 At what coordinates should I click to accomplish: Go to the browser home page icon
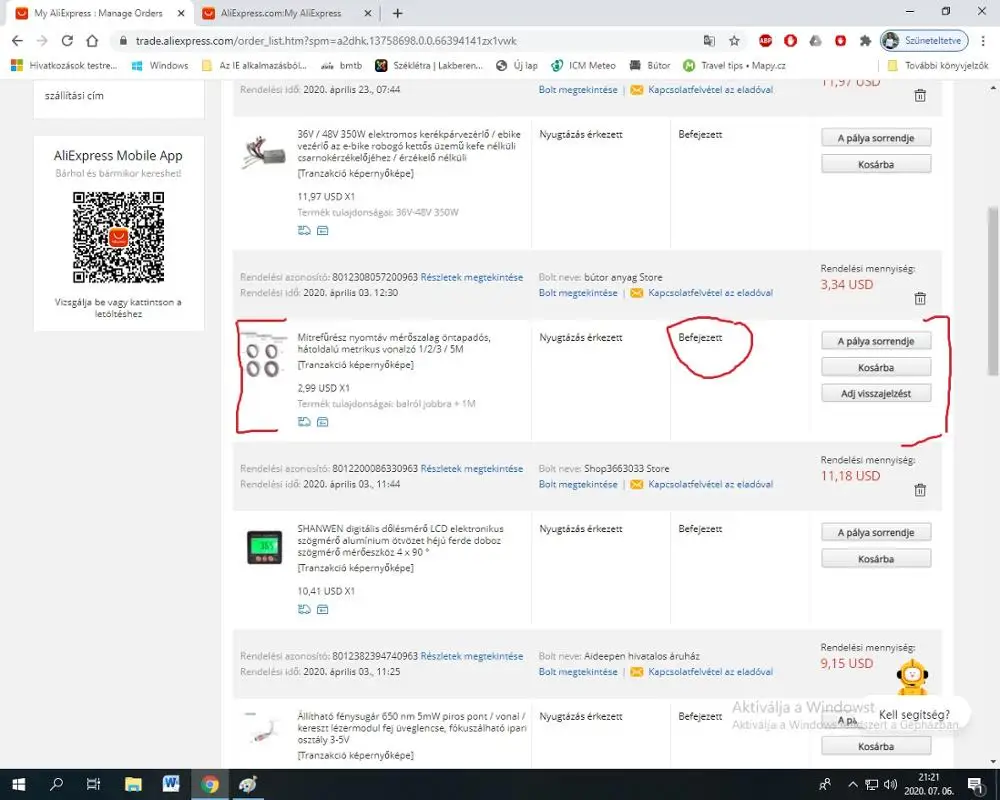92,41
